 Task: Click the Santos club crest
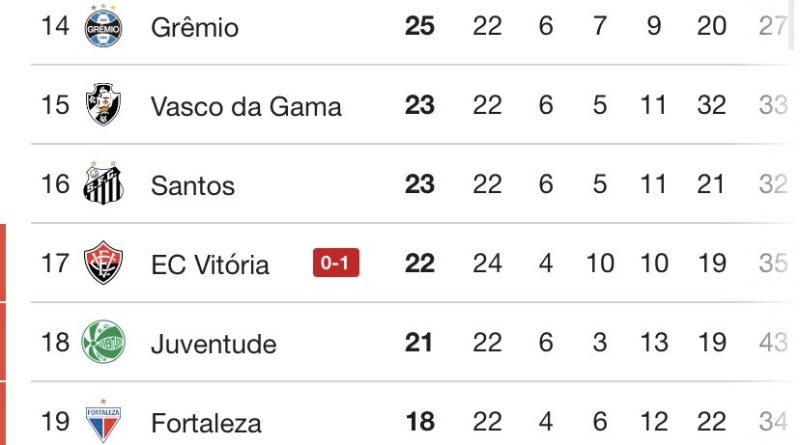click(x=103, y=184)
